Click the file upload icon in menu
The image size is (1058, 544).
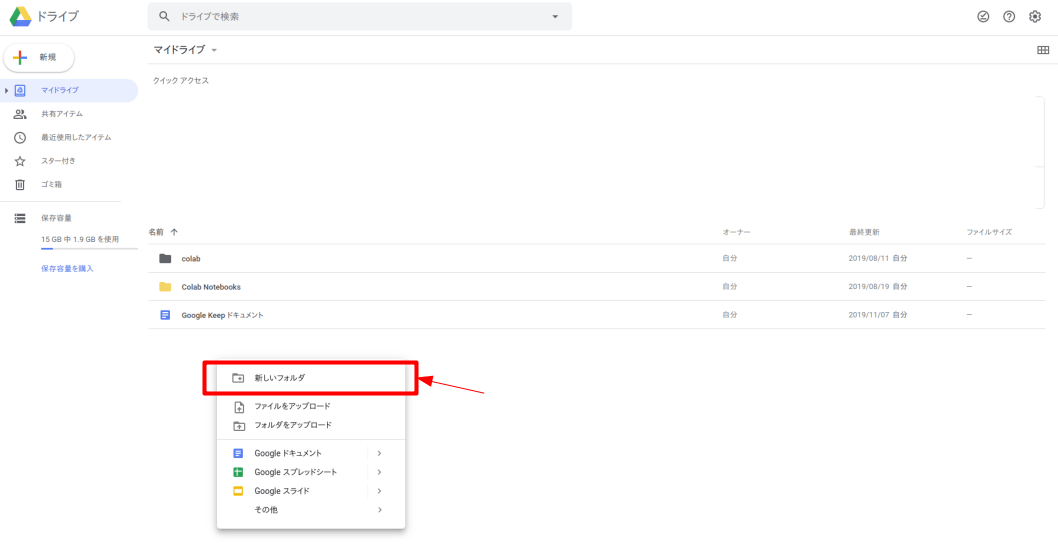click(x=238, y=407)
